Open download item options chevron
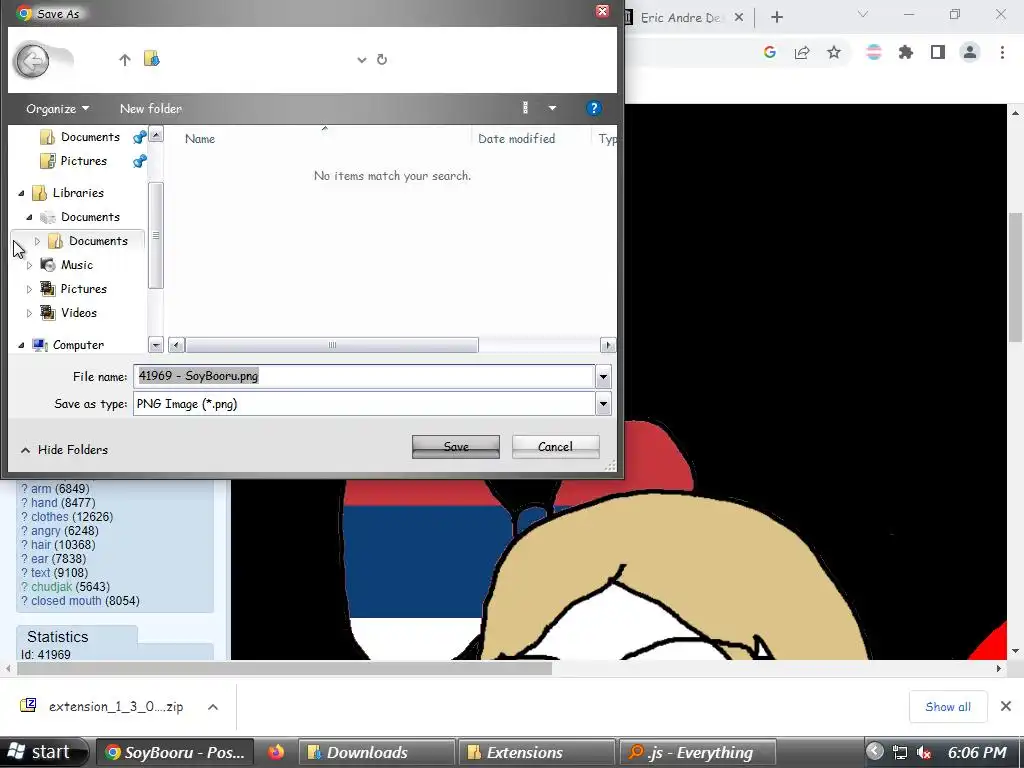The height and width of the screenshot is (768, 1024). click(213, 707)
